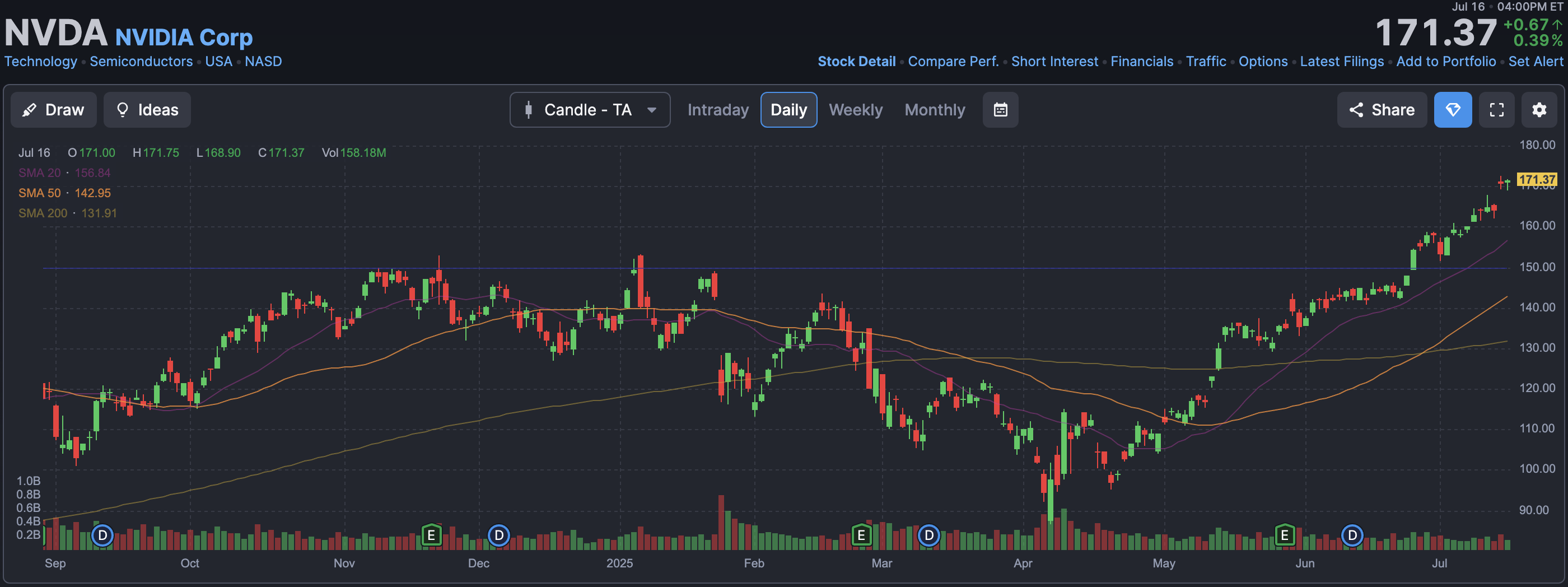The image size is (1568, 587).
Task: Open the Draw tool
Action: pyautogui.click(x=54, y=110)
